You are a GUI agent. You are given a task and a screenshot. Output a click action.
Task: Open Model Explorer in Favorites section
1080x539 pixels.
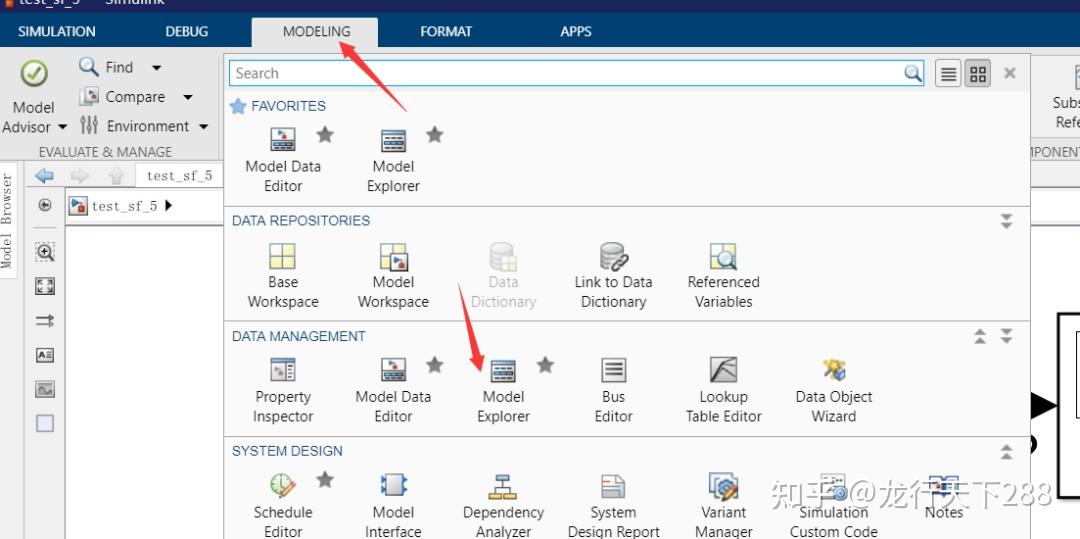pos(393,160)
